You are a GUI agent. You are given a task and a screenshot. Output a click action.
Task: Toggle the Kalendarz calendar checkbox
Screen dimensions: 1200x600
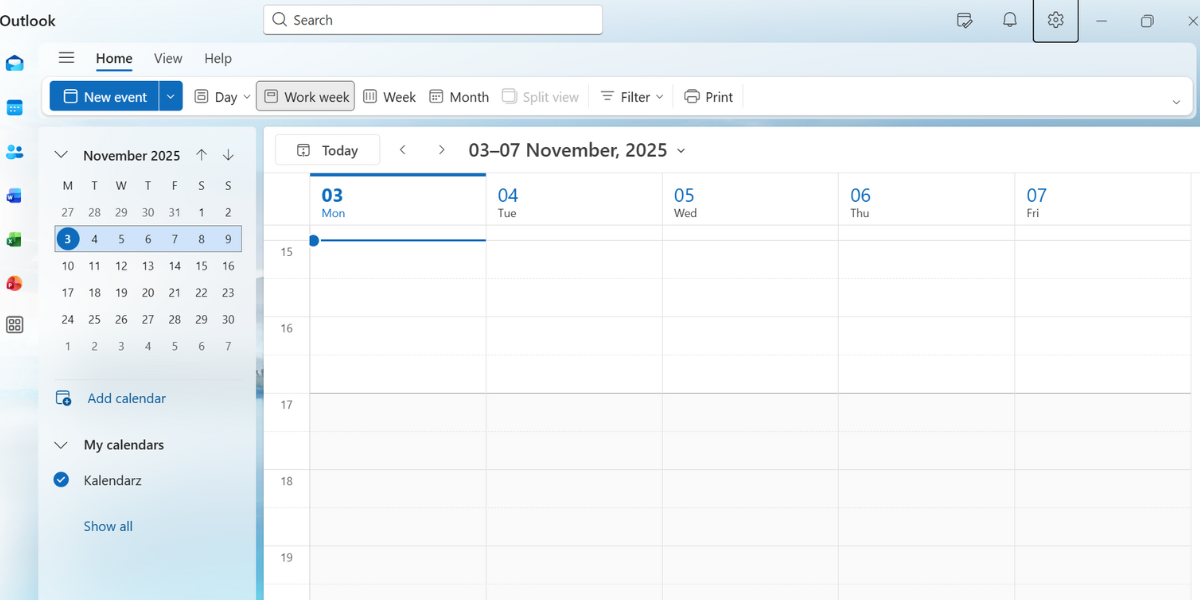tap(61, 480)
